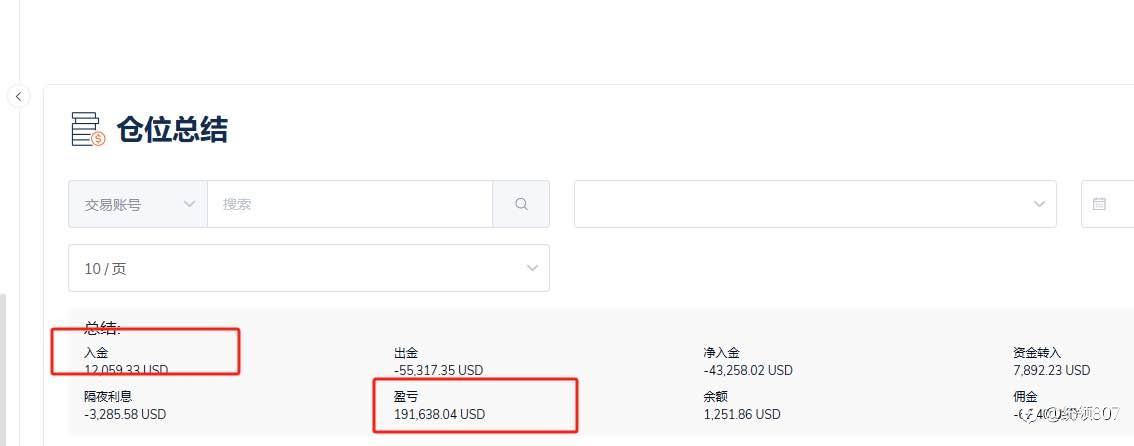Open the 交易账号 selector dropdown

(x=137, y=204)
